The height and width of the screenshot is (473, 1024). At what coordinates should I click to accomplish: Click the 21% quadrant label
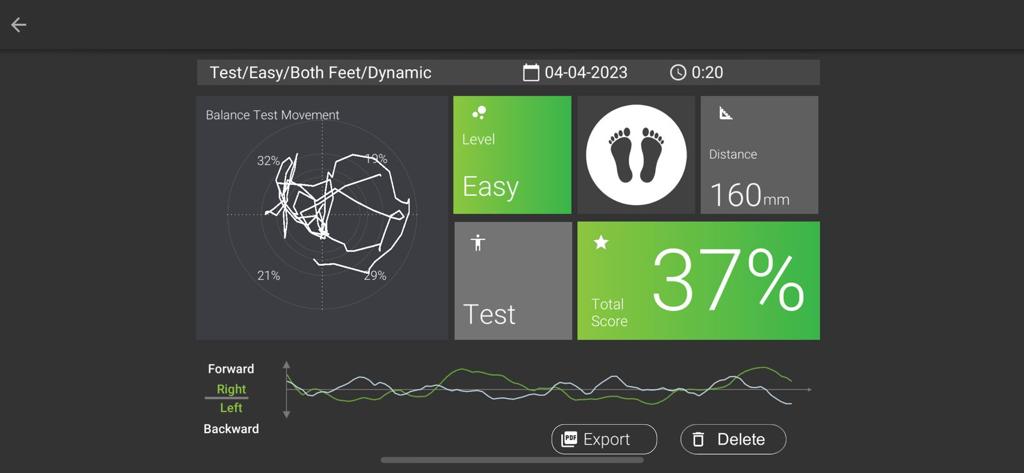click(268, 276)
